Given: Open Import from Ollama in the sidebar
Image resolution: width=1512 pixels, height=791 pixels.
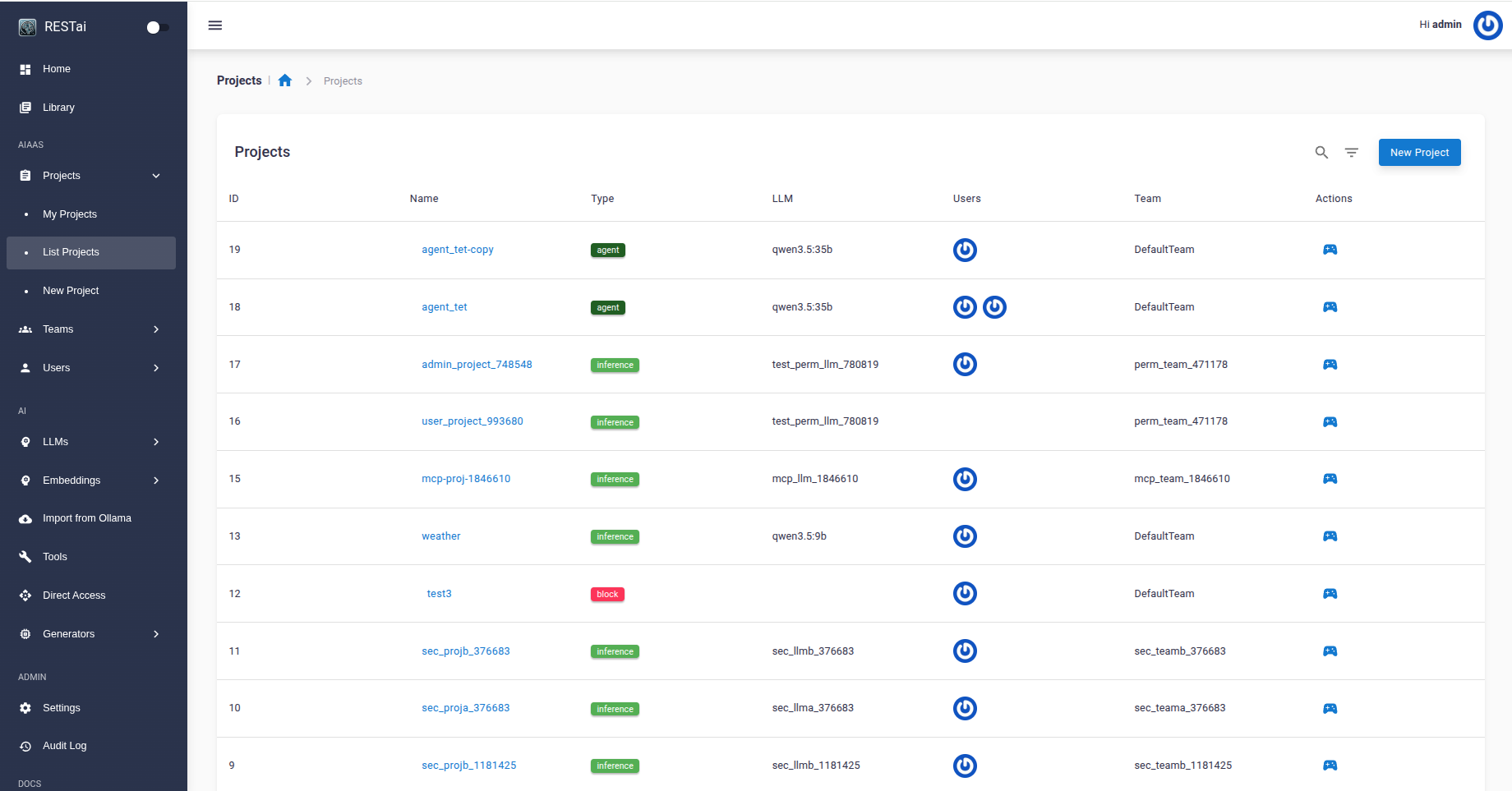Looking at the screenshot, I should pos(91,518).
